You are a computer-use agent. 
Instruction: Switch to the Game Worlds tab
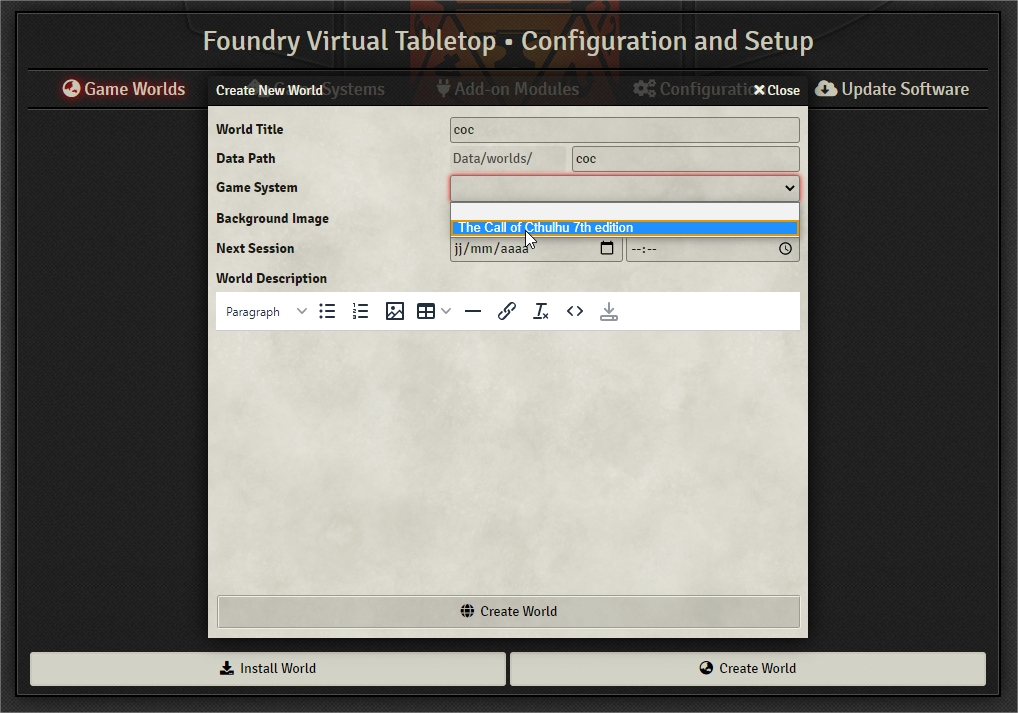(124, 89)
